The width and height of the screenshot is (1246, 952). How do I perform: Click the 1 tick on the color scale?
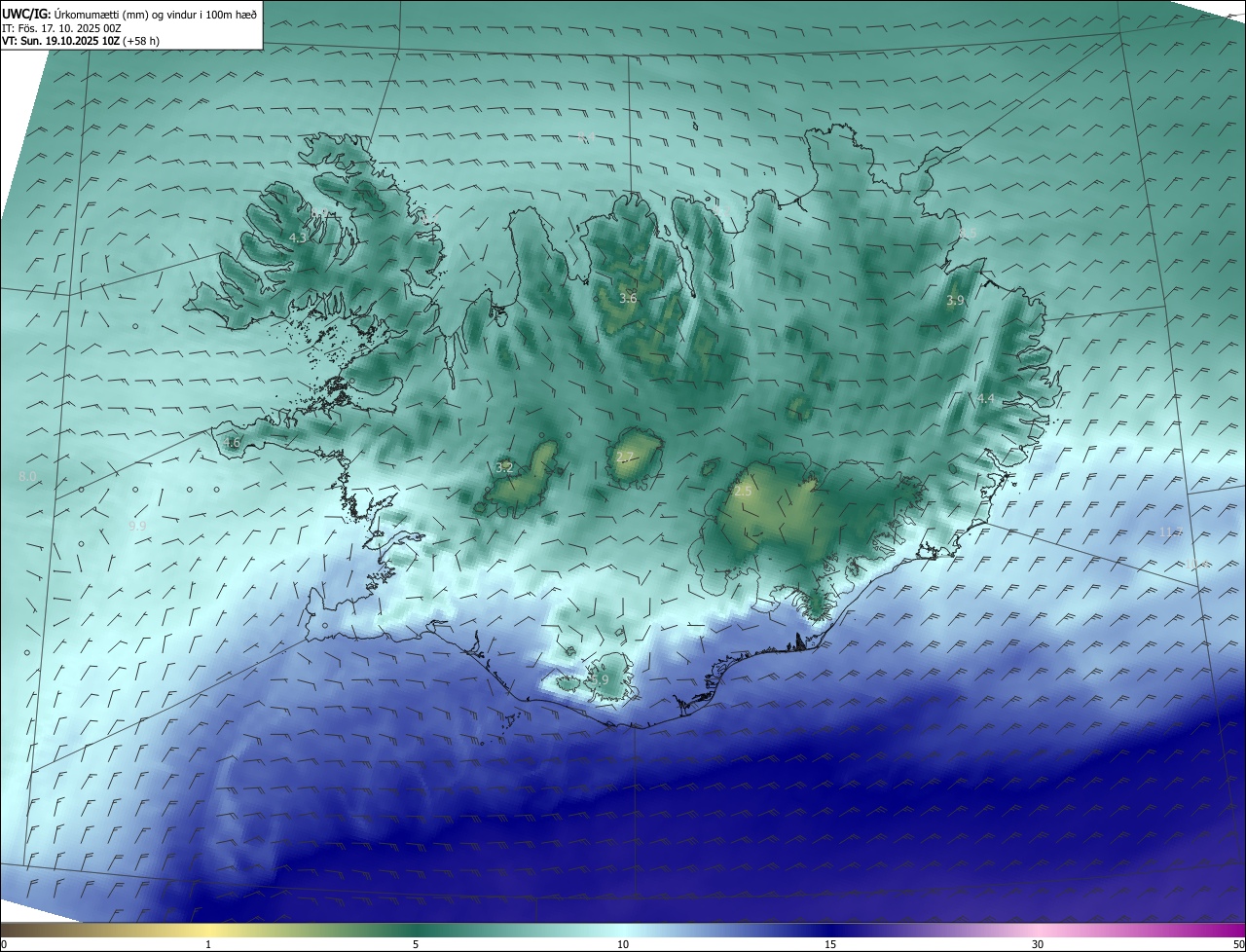[x=208, y=944]
